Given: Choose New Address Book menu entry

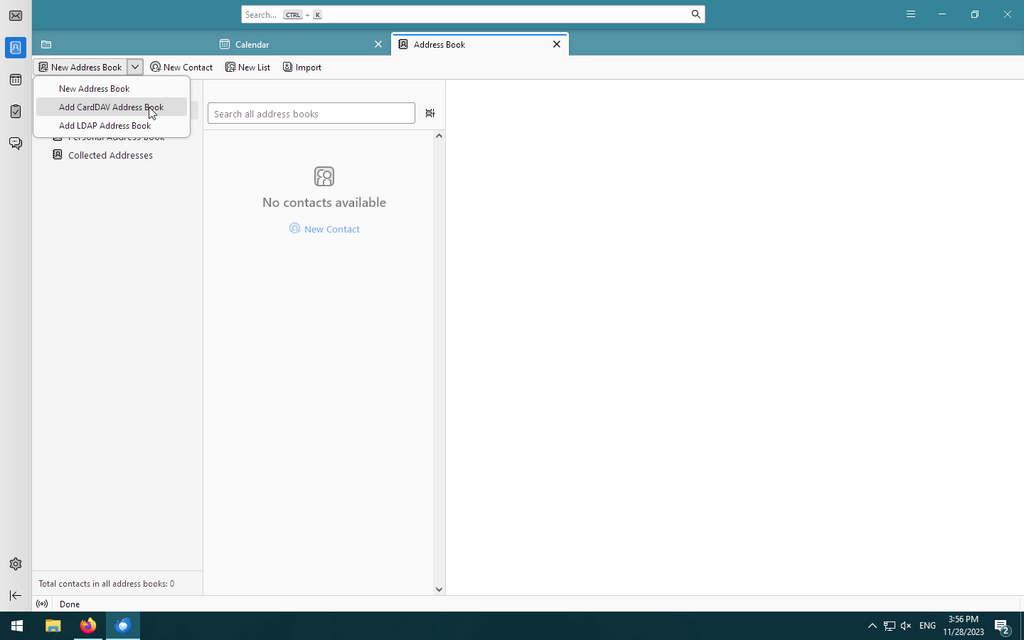Looking at the screenshot, I should pyautogui.click(x=94, y=89).
